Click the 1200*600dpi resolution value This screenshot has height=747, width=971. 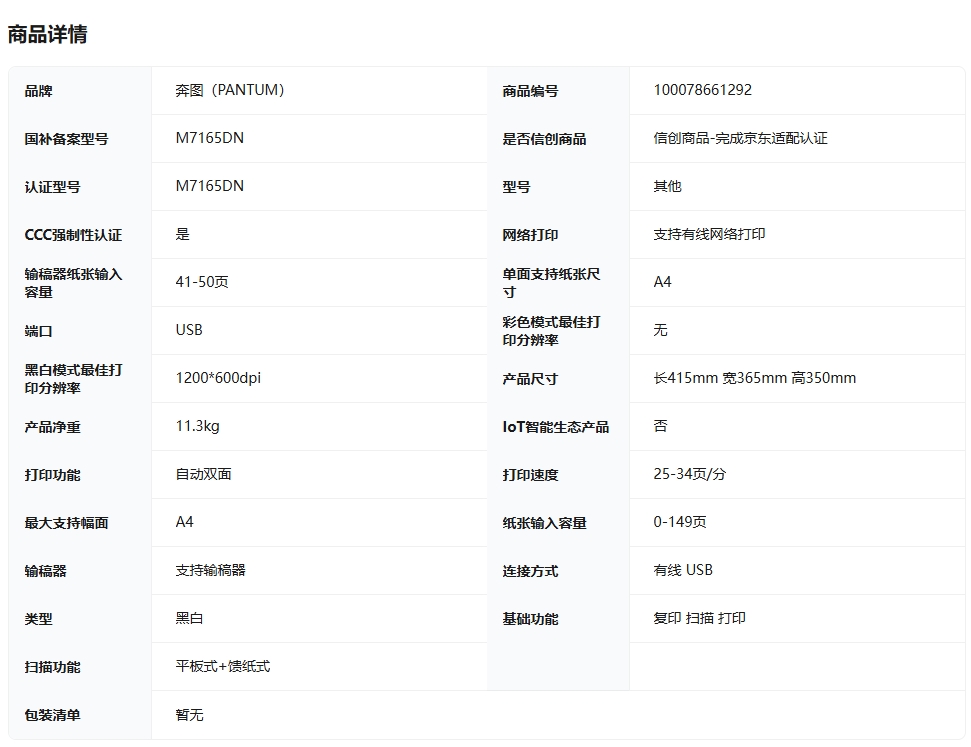coord(218,378)
